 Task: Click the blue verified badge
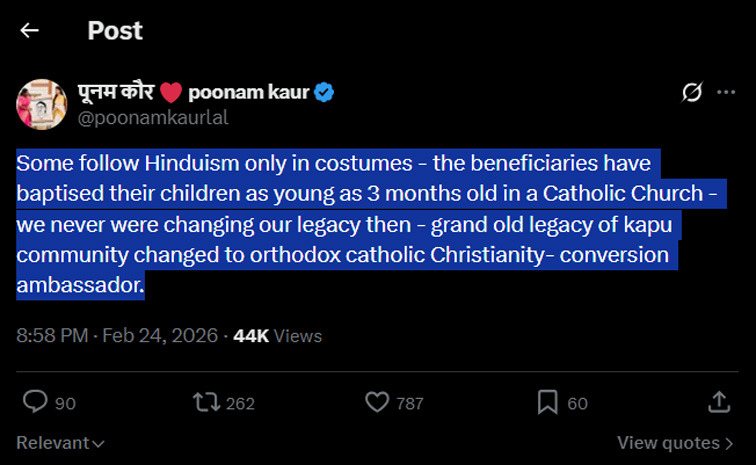click(325, 93)
